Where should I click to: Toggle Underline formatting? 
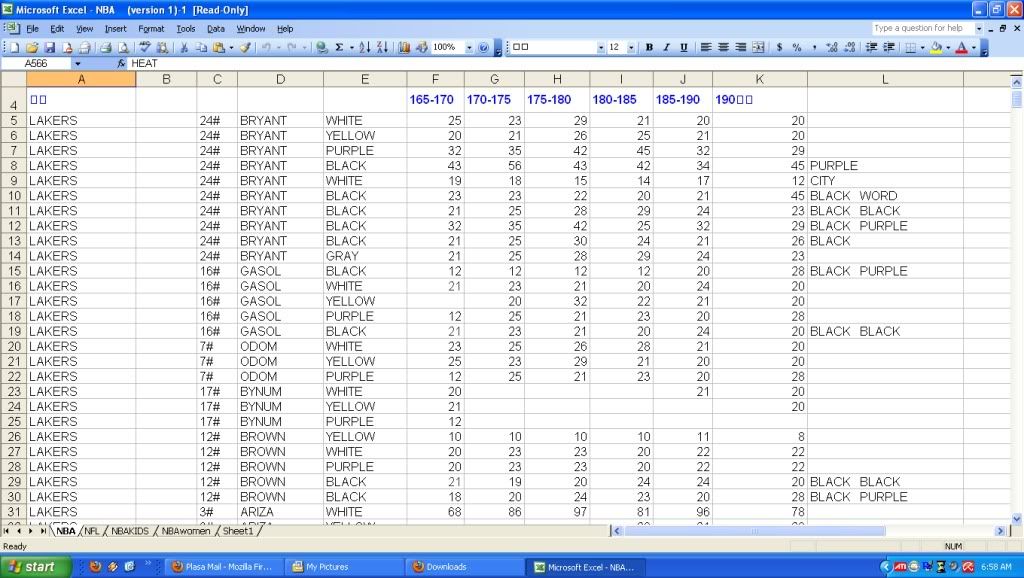[x=684, y=47]
